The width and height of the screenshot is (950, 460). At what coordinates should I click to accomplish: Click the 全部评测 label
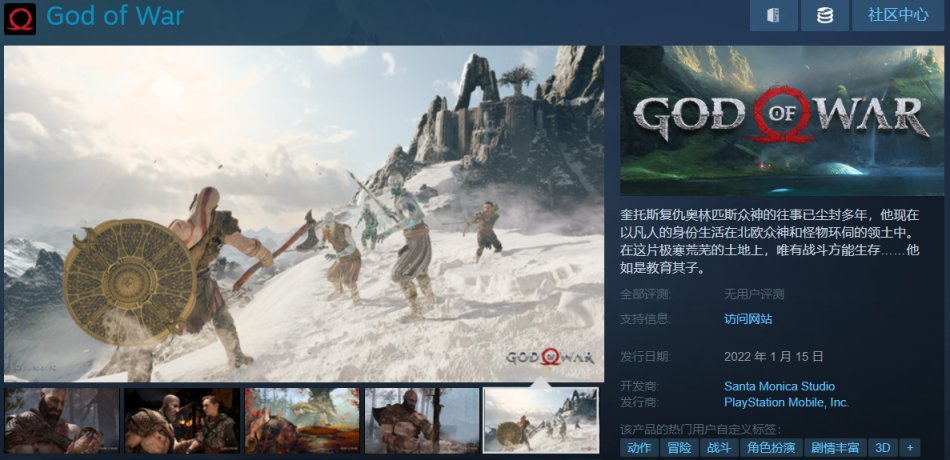point(645,295)
